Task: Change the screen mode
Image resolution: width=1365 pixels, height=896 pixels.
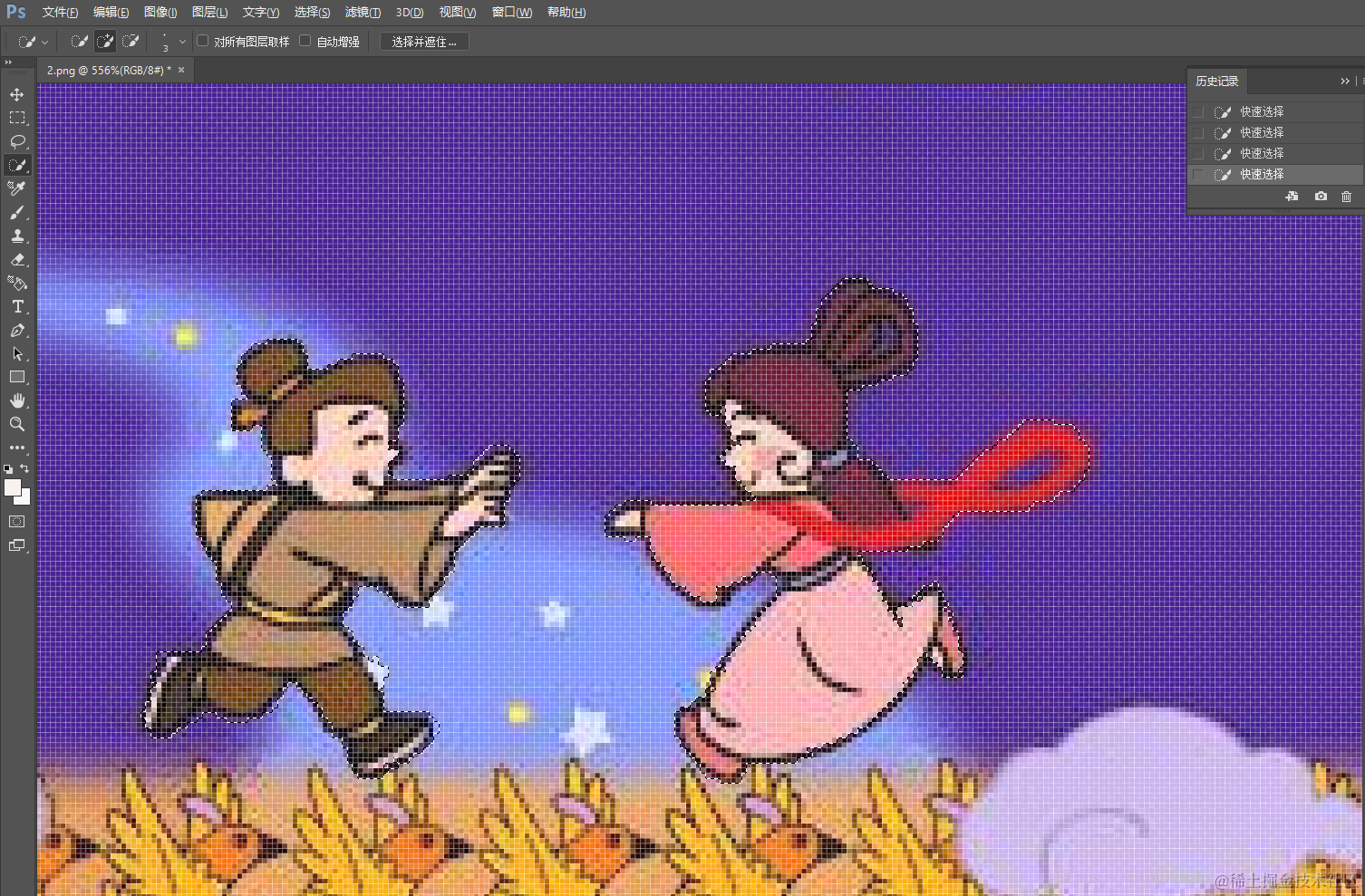Action: pyautogui.click(x=17, y=545)
